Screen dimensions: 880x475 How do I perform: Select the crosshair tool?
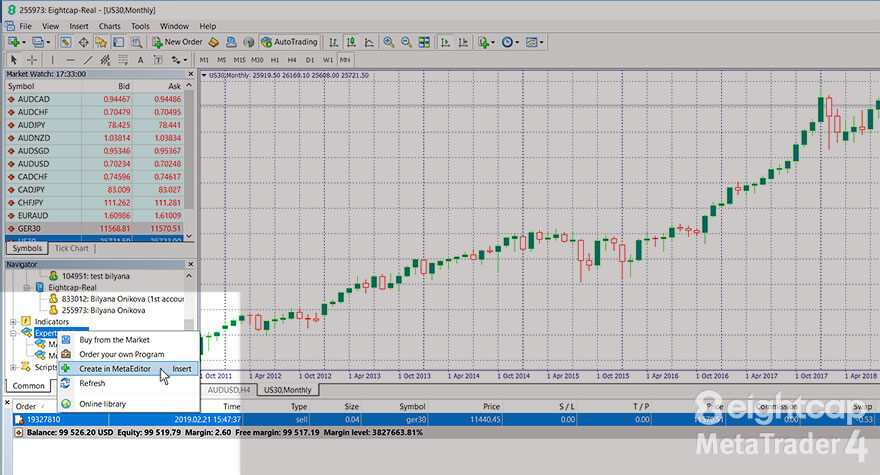32,60
